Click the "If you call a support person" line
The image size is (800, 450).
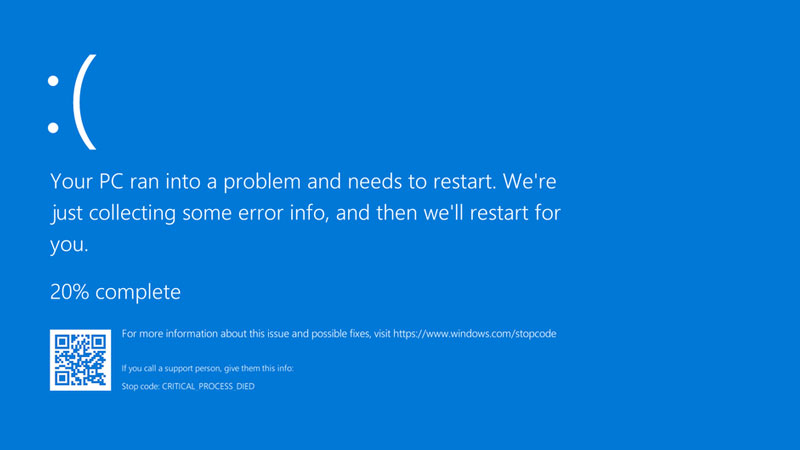(x=207, y=368)
